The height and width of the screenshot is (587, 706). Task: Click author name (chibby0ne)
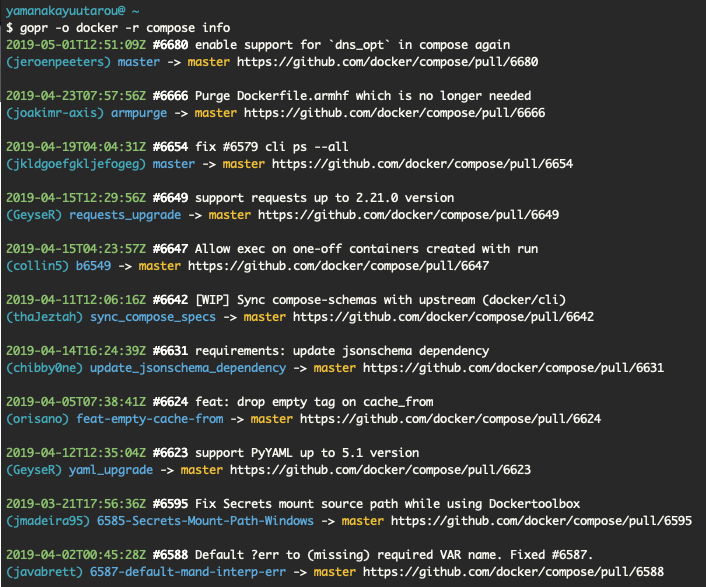(44, 368)
